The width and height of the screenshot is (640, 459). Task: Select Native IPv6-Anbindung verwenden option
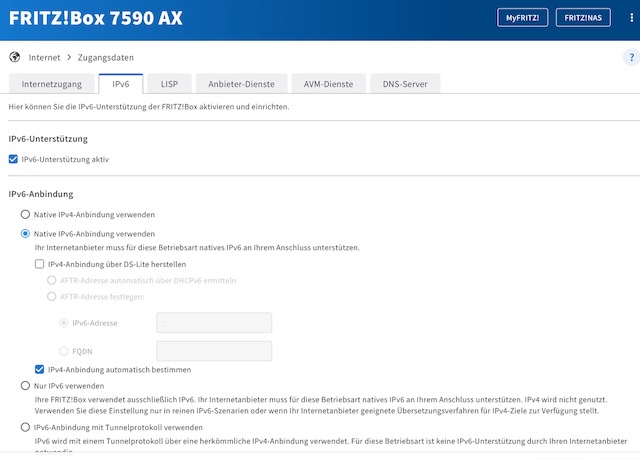click(26, 233)
